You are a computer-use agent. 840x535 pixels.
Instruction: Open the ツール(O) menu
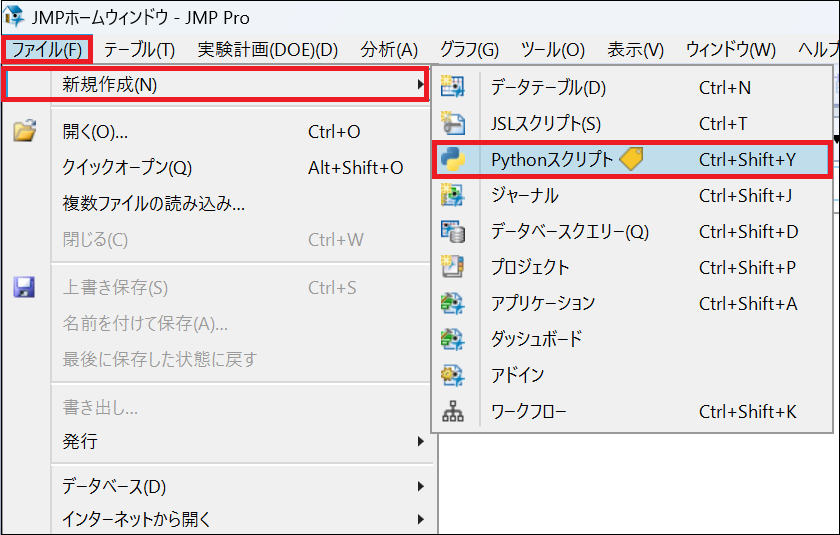pos(553,49)
